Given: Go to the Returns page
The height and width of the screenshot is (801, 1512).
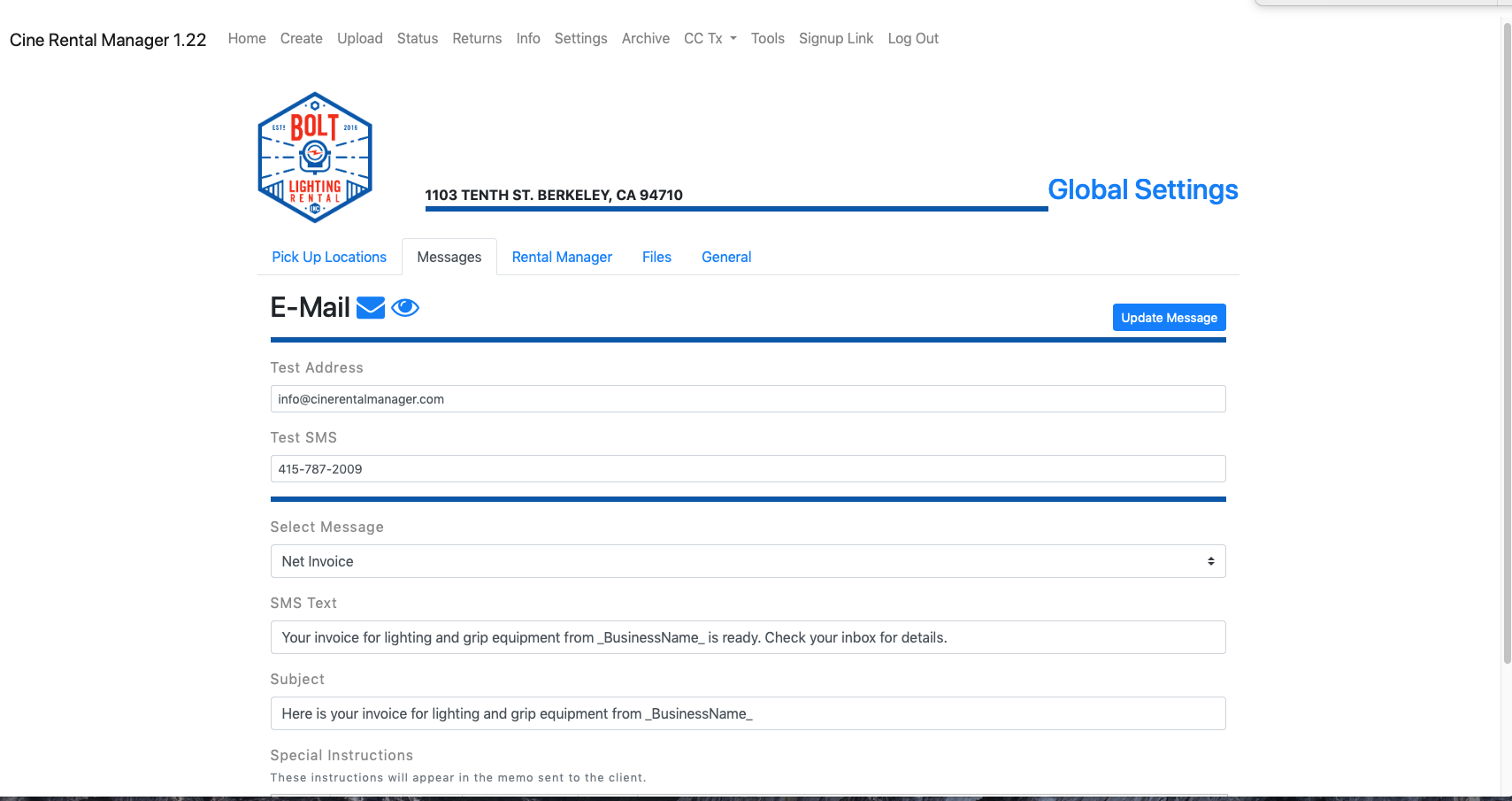Looking at the screenshot, I should pos(477,39).
